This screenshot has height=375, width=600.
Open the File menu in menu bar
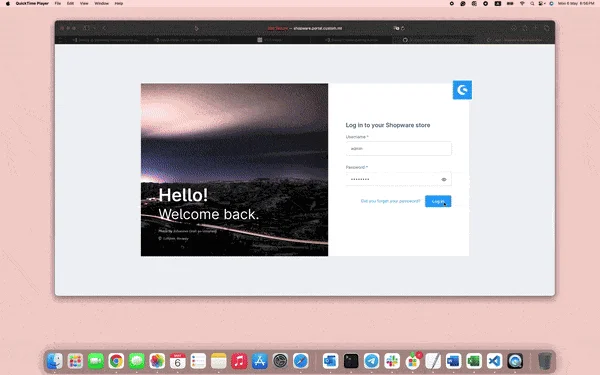pyautogui.click(x=58, y=3)
